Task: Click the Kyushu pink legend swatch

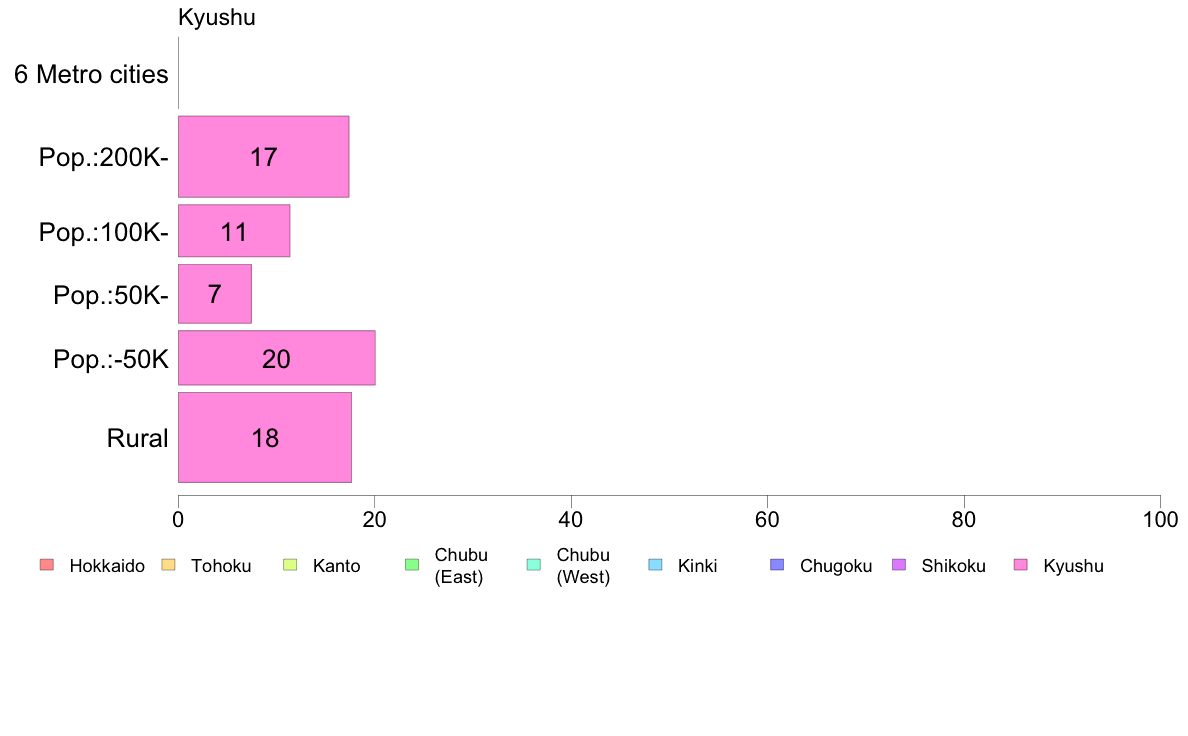Action: point(1021,565)
